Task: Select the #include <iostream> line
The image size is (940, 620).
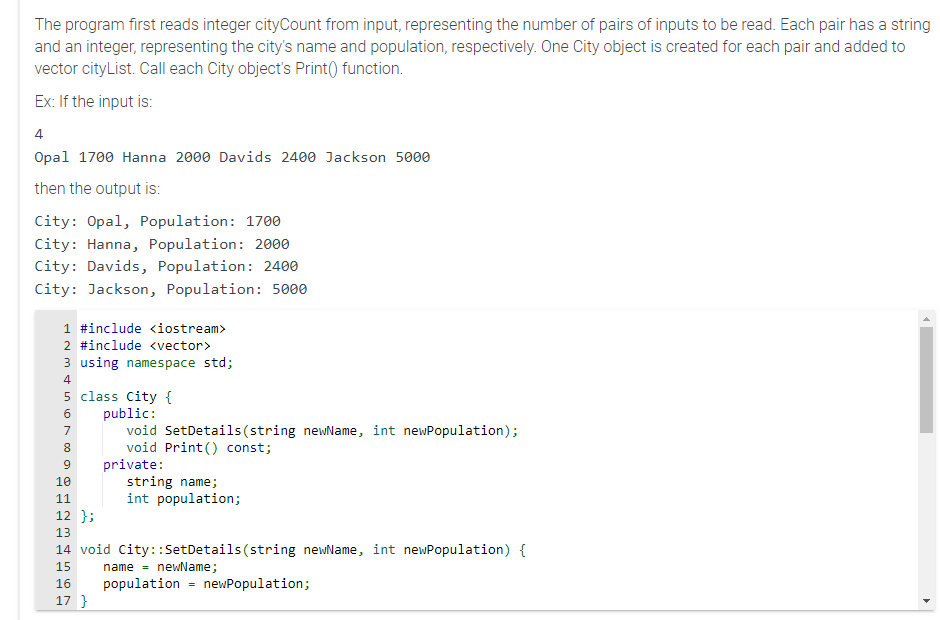Action: coord(152,327)
